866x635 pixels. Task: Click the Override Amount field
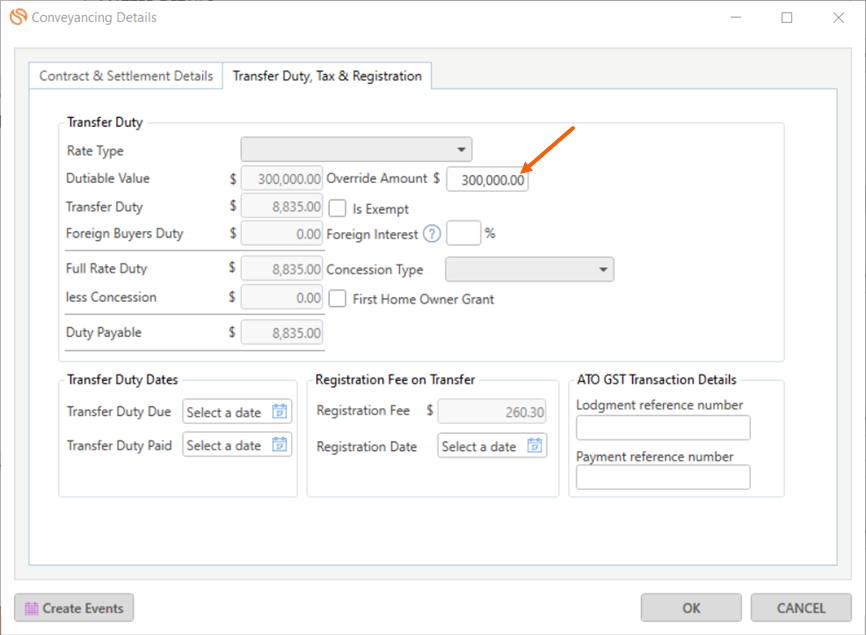click(x=487, y=179)
